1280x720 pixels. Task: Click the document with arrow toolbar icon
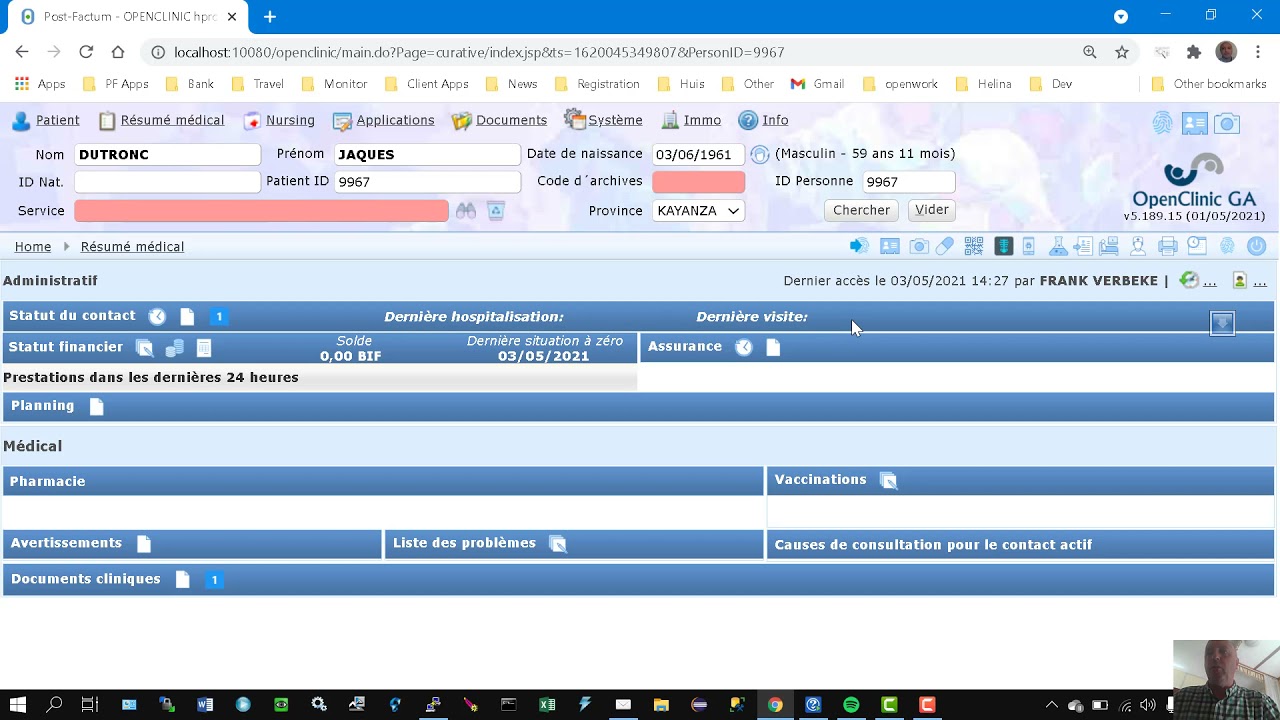point(1082,246)
